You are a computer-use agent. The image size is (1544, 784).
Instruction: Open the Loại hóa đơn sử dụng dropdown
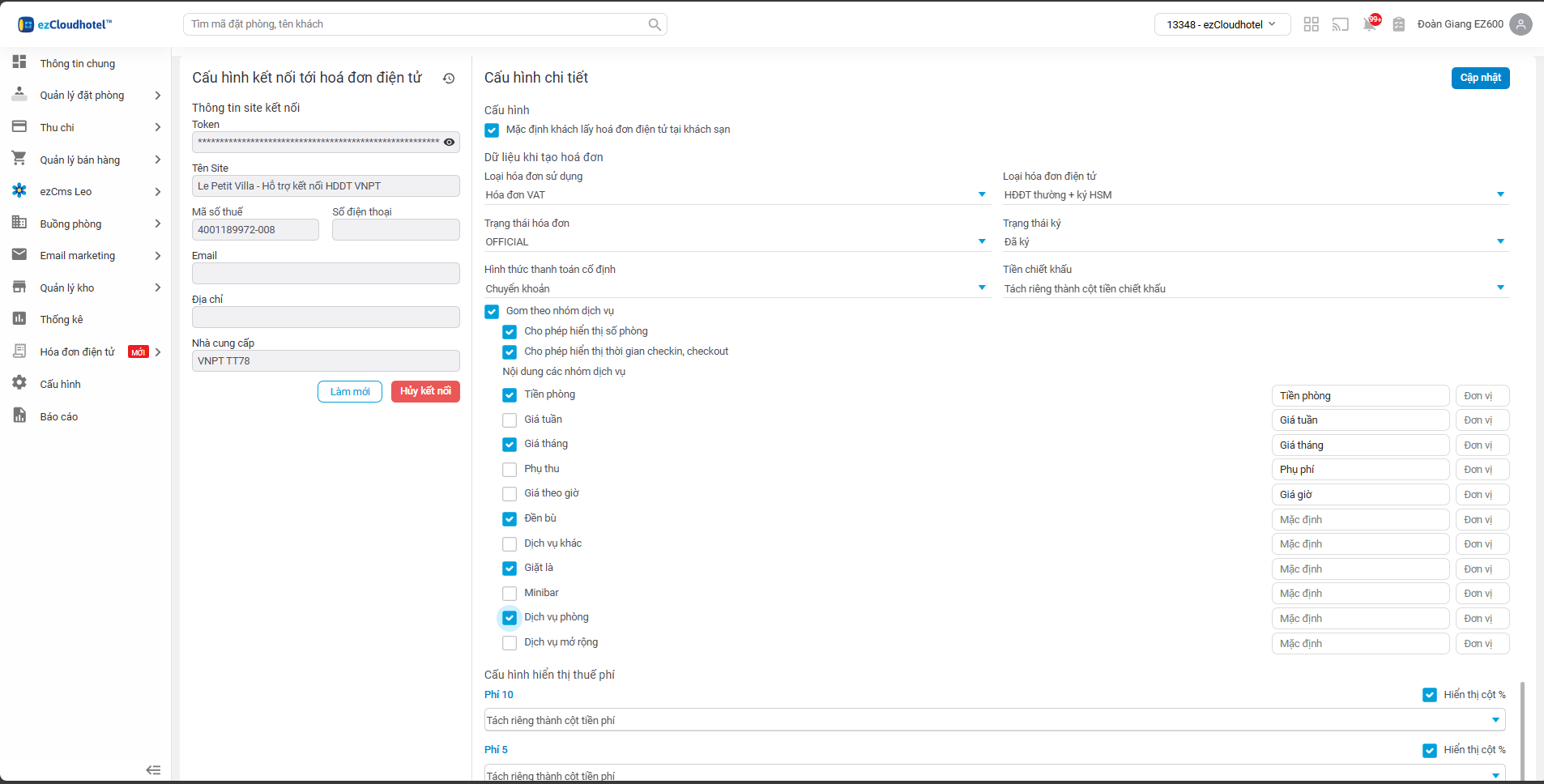[x=736, y=195]
